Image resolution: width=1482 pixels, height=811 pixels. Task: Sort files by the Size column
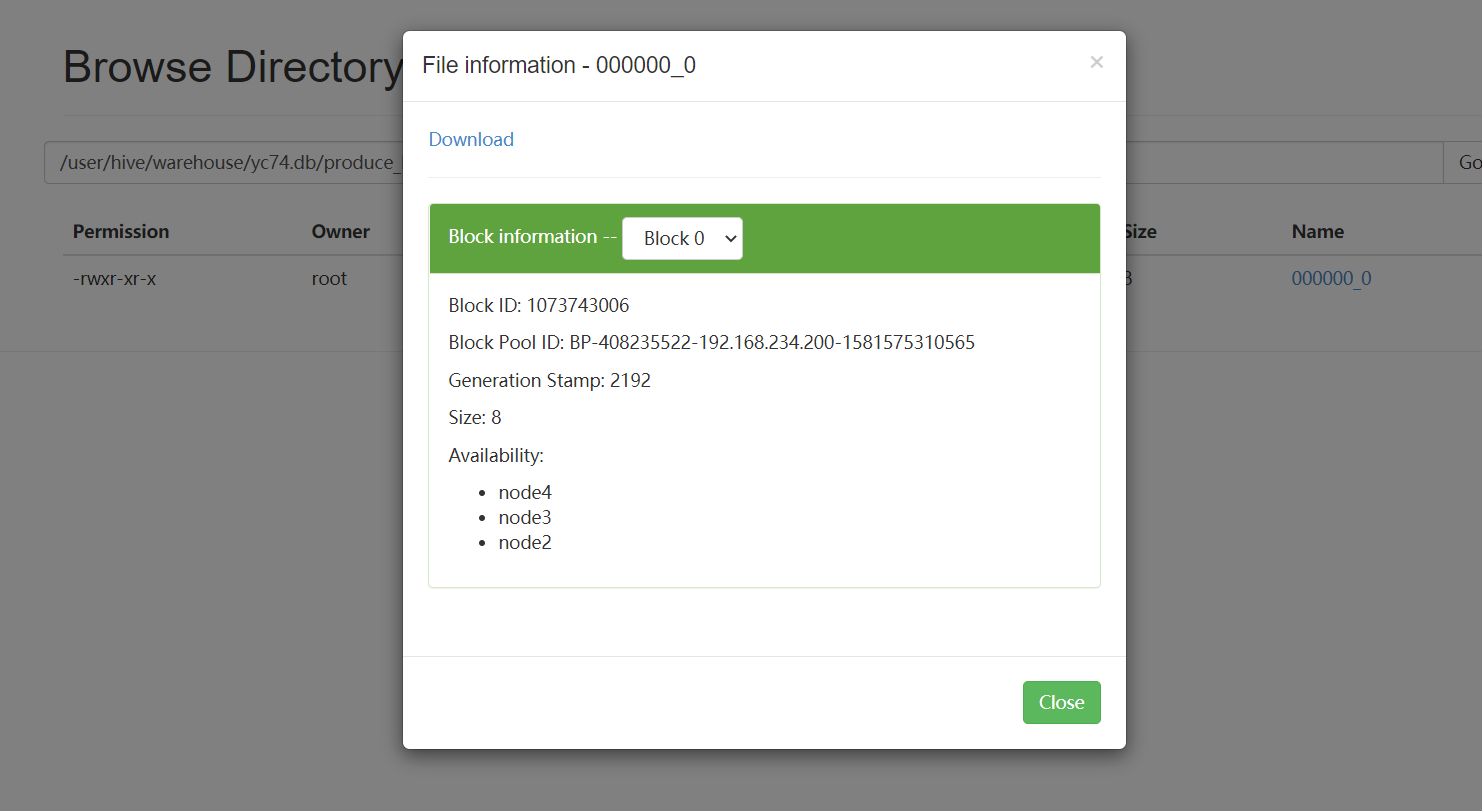click(x=1139, y=231)
